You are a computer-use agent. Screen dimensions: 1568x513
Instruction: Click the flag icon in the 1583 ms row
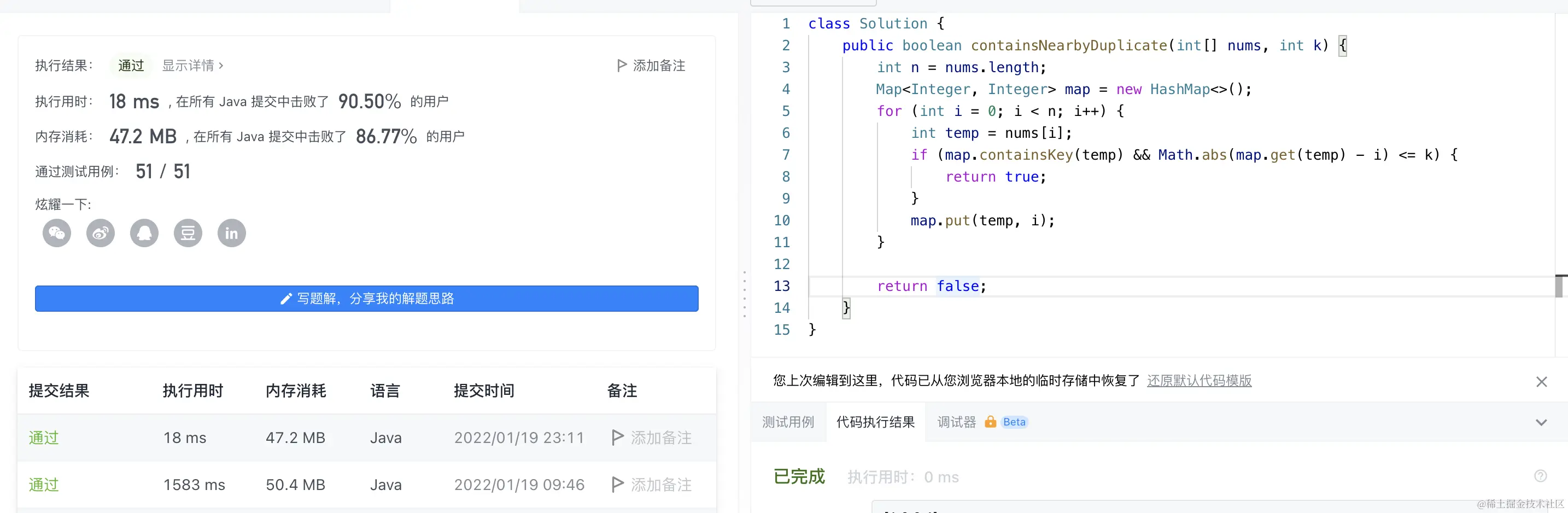[617, 484]
